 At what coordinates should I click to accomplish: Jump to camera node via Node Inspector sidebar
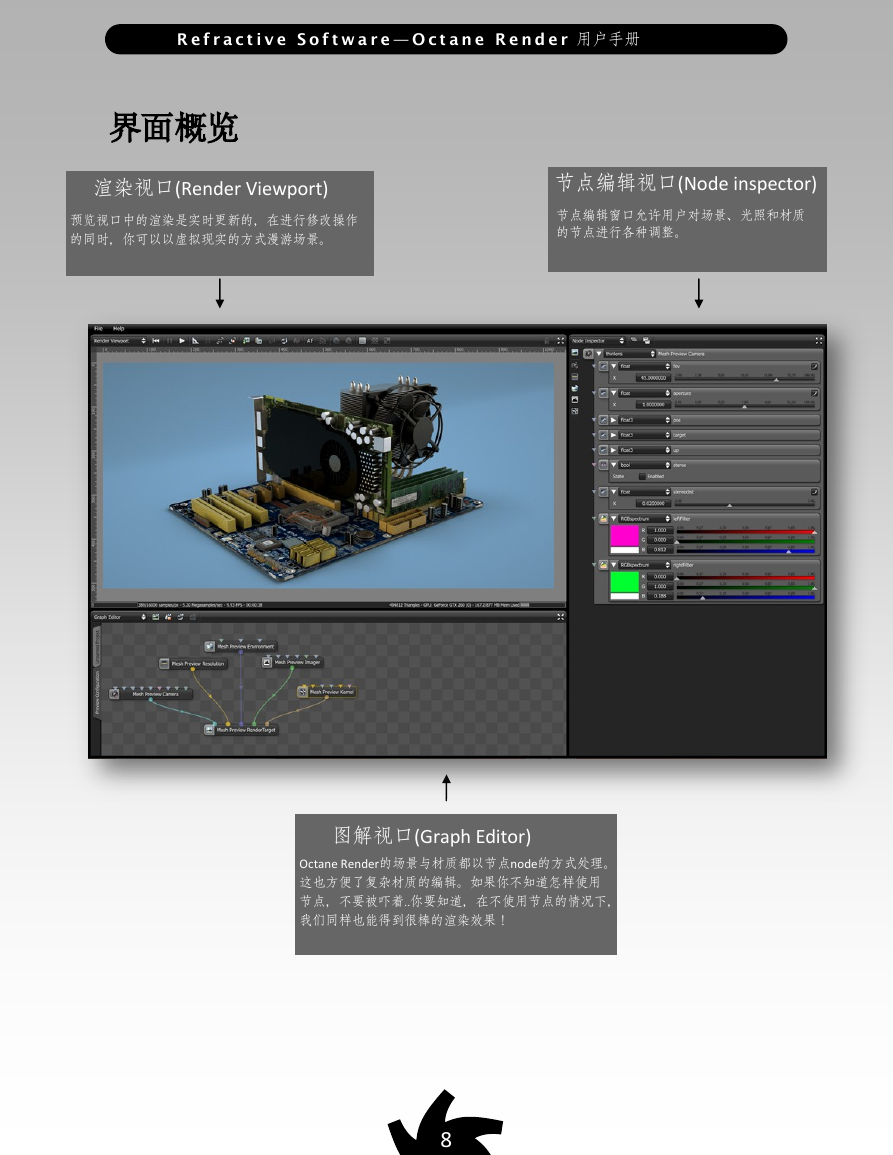[575, 365]
